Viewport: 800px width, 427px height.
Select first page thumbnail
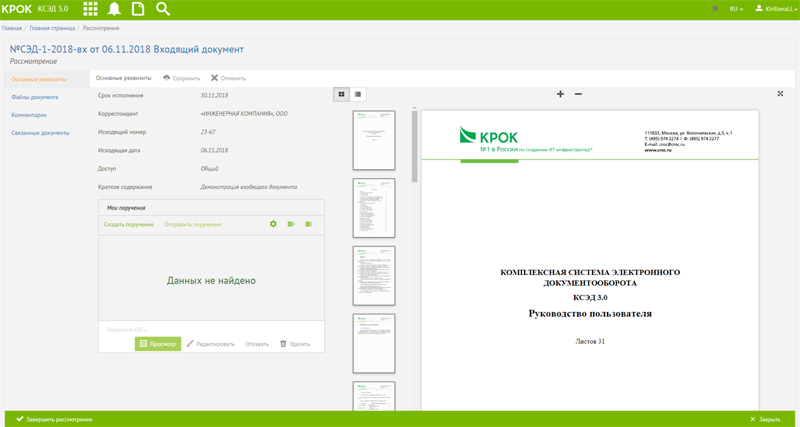[374, 140]
